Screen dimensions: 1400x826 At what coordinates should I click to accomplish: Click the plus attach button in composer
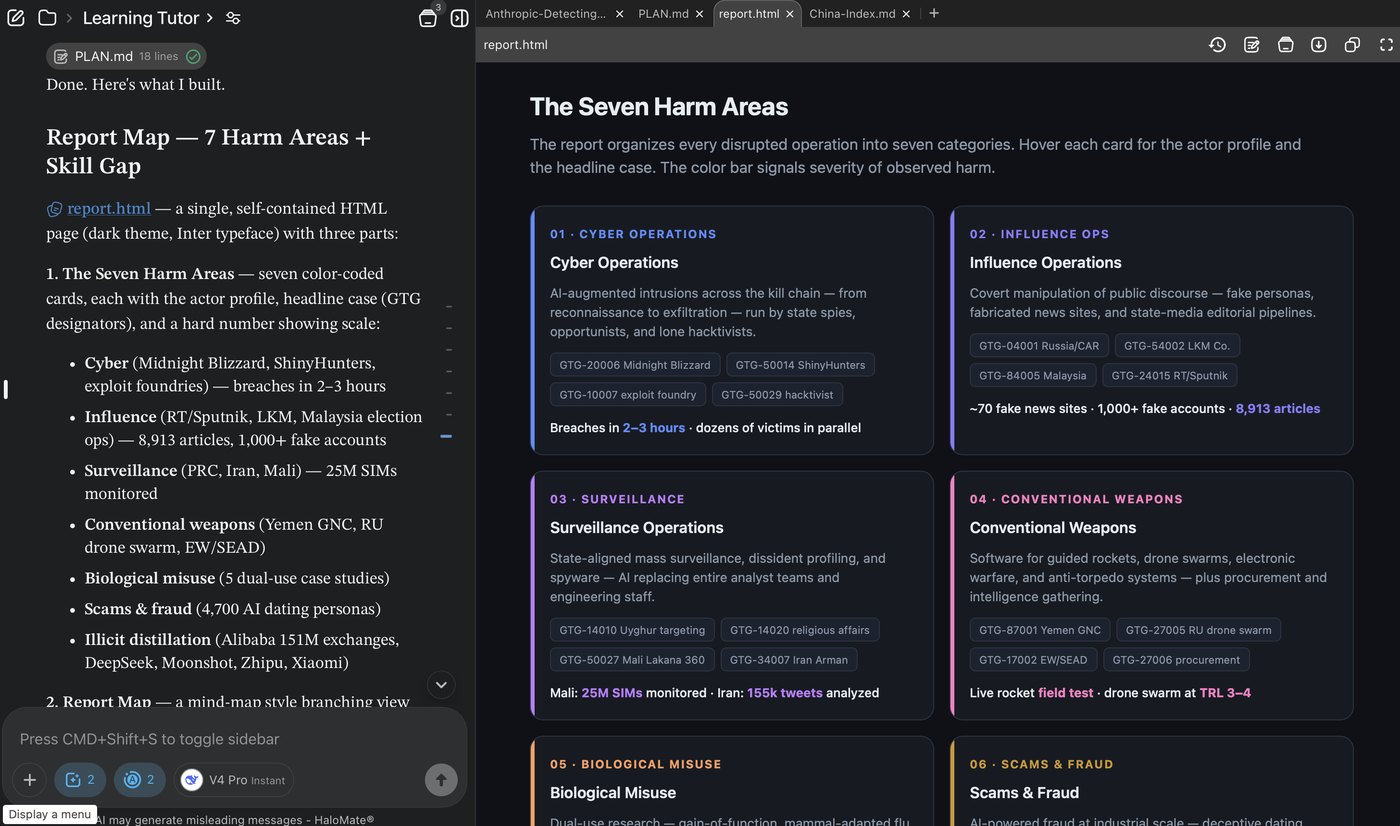[30, 780]
